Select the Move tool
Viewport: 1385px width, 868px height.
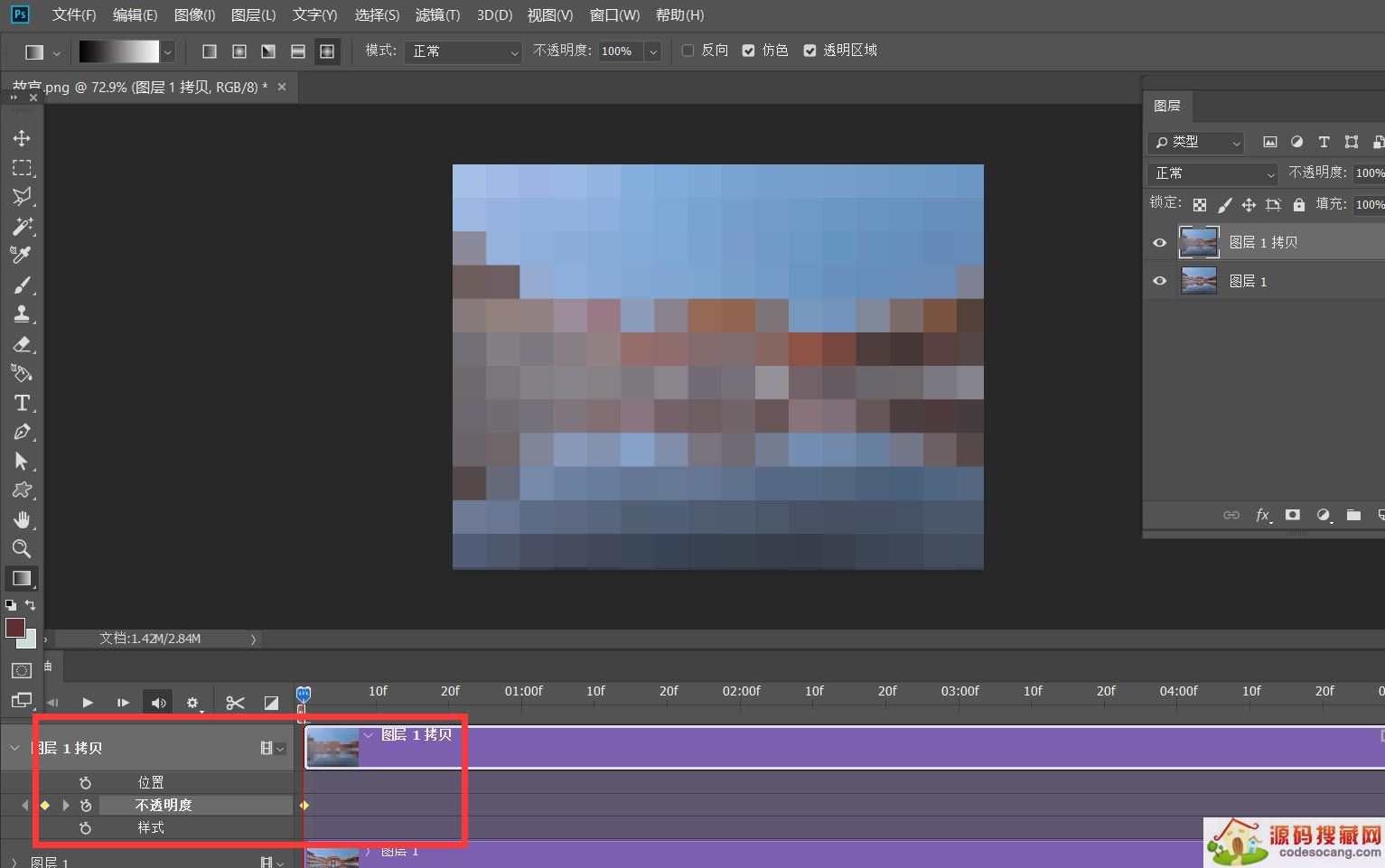tap(22, 138)
